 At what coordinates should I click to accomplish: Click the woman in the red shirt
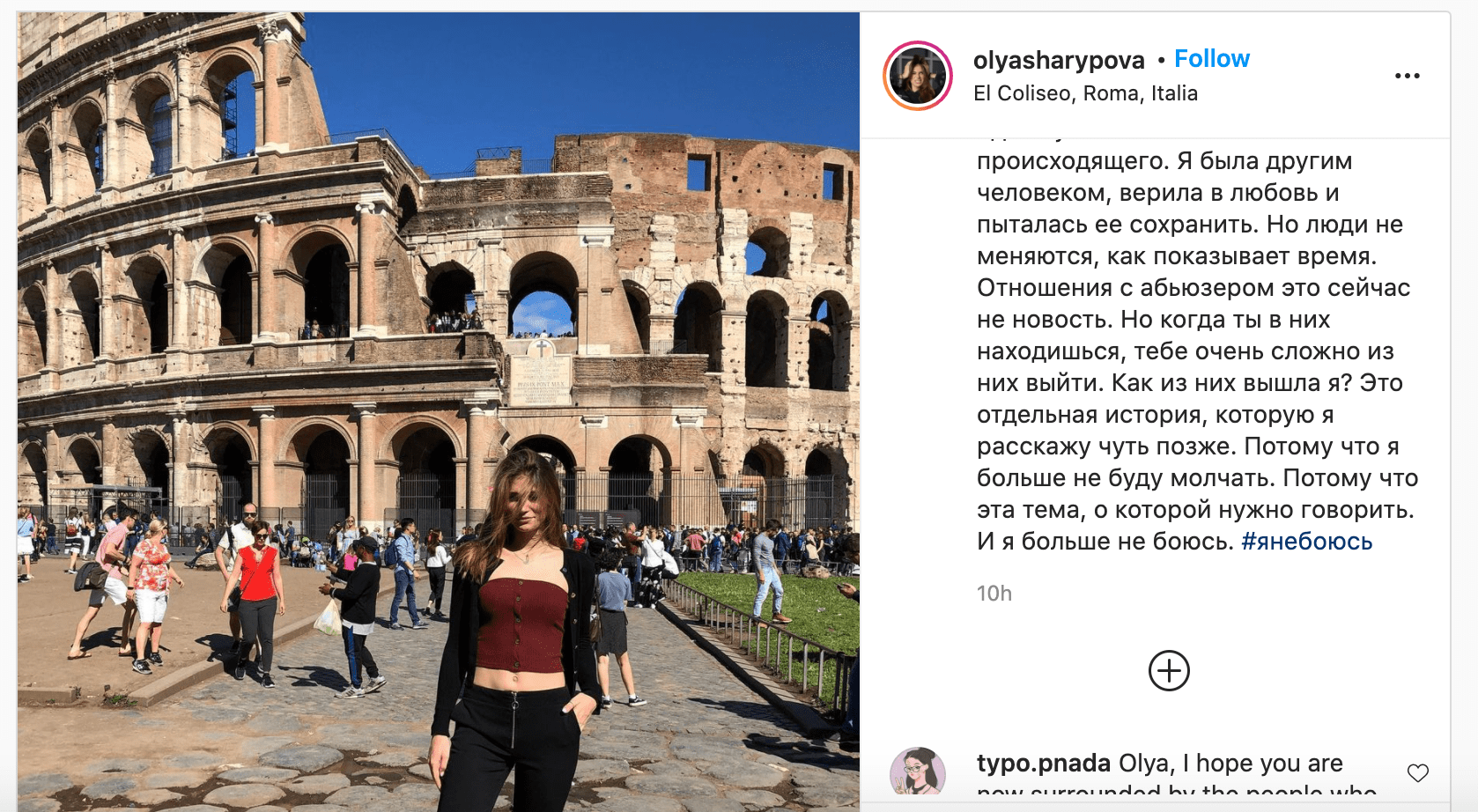(255, 599)
